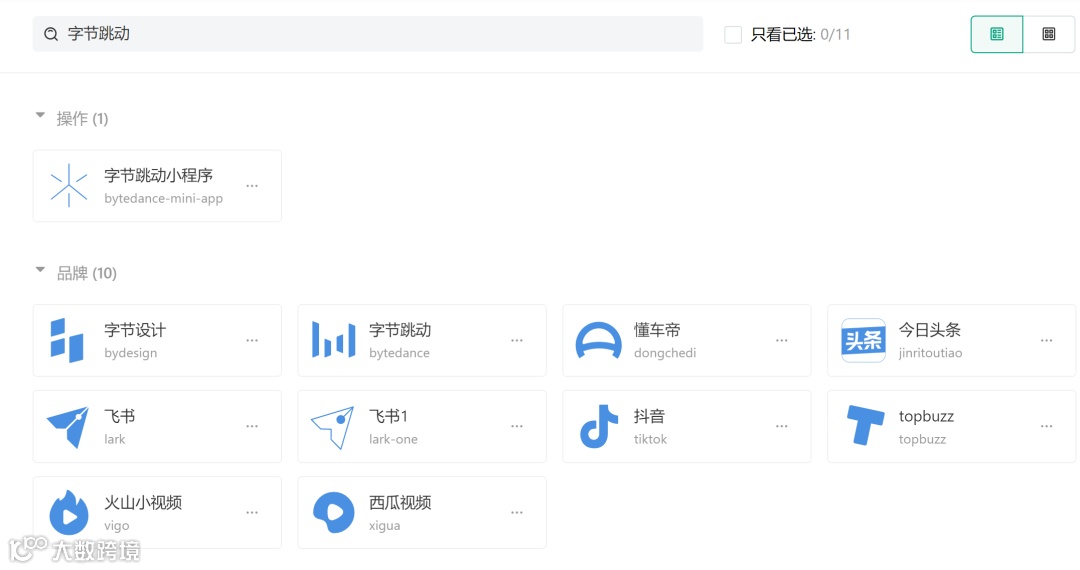Click the xigua code text

click(384, 526)
